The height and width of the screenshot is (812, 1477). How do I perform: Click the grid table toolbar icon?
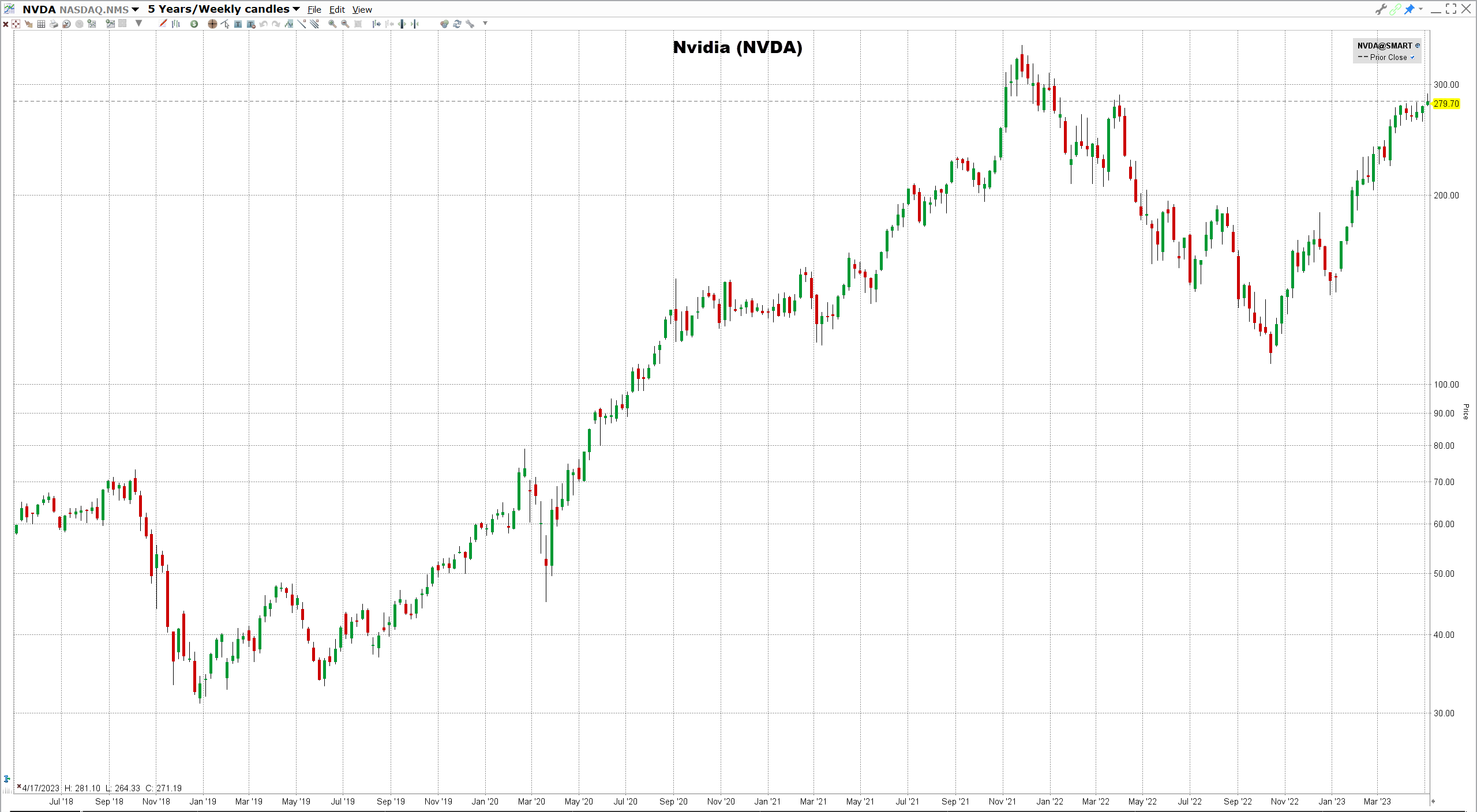tap(41, 24)
